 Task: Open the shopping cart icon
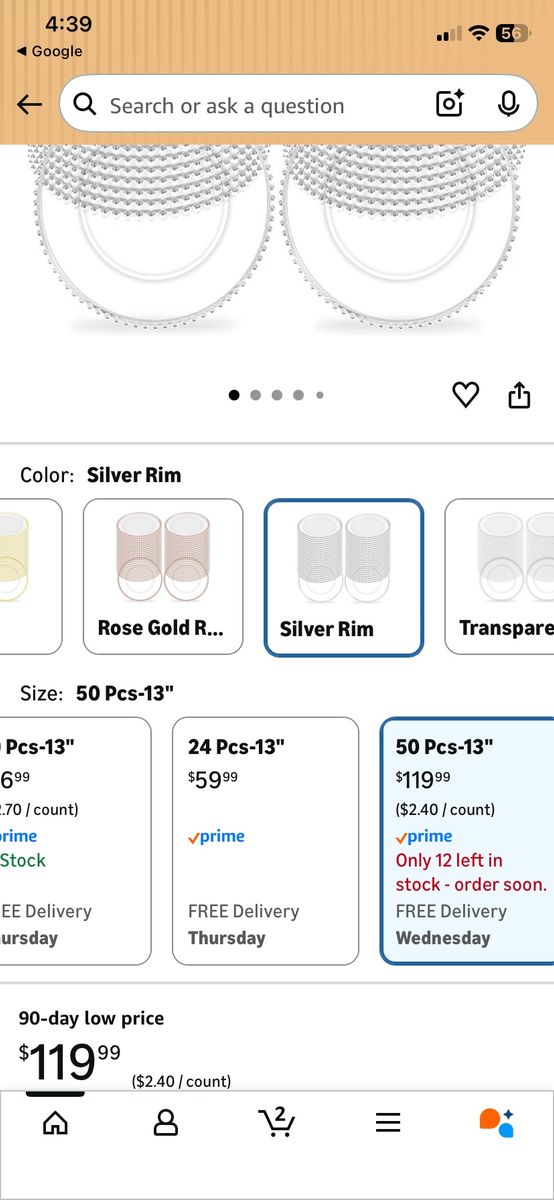[x=276, y=1122]
